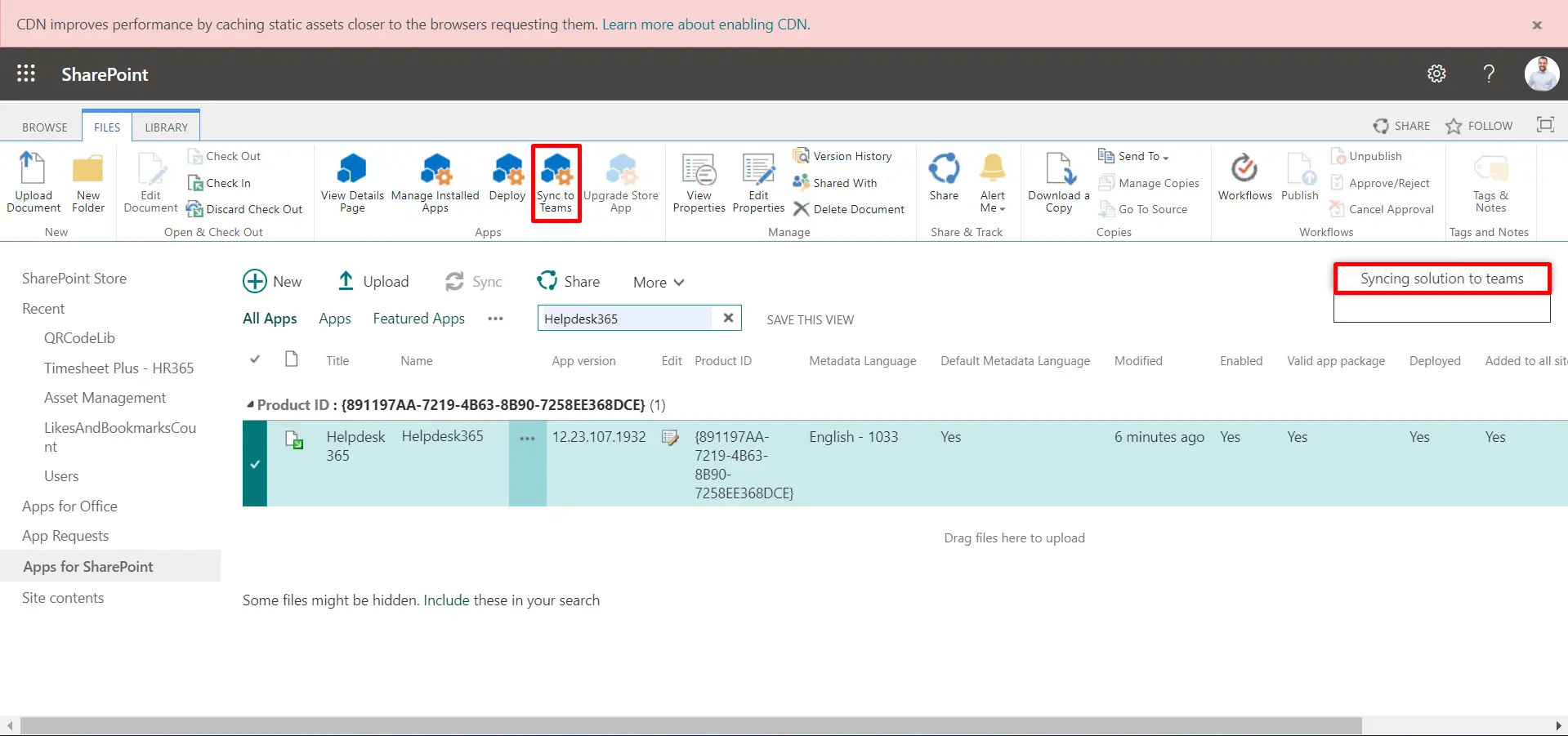Open the Workflows tool
1568x736 pixels.
[1244, 181]
